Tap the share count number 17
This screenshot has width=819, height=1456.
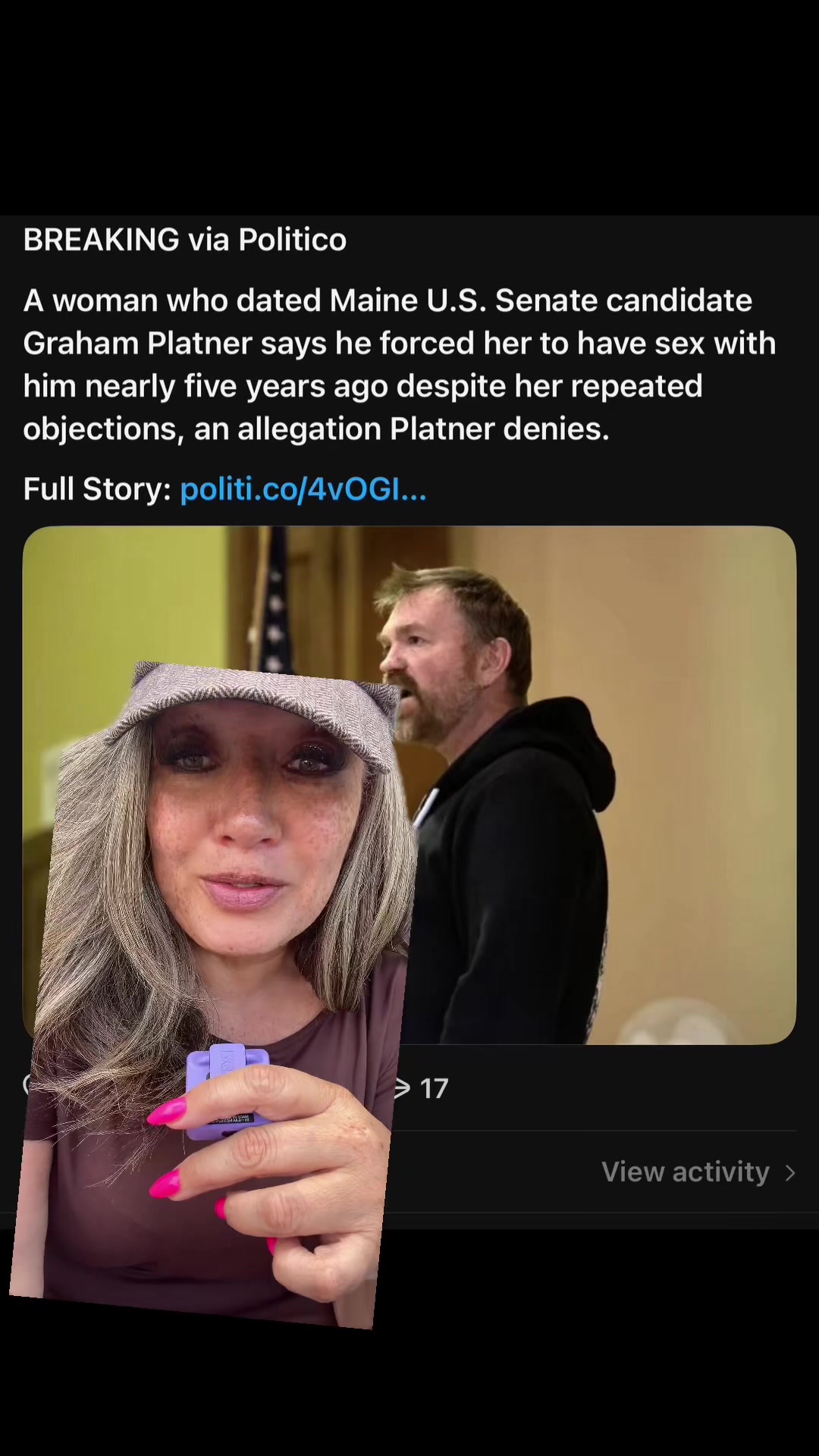click(x=434, y=1089)
